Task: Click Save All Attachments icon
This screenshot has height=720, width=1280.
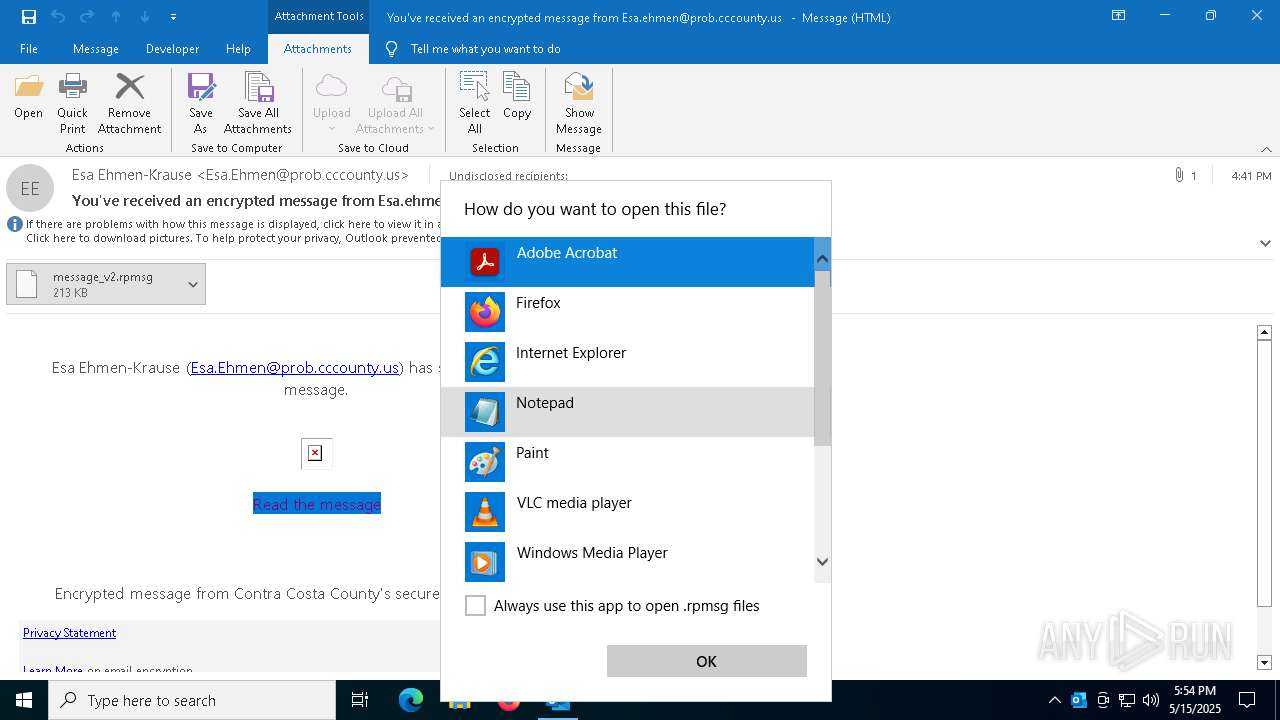Action: point(258,104)
